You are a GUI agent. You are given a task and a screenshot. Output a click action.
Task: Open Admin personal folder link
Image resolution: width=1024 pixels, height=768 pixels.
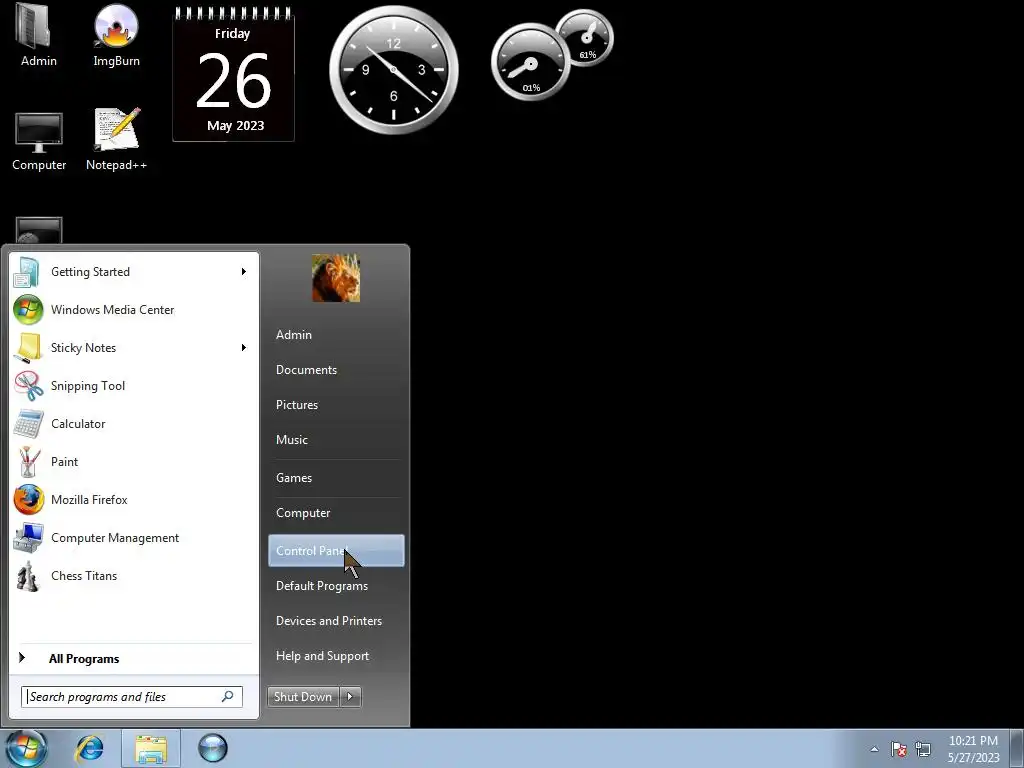pyautogui.click(x=294, y=334)
